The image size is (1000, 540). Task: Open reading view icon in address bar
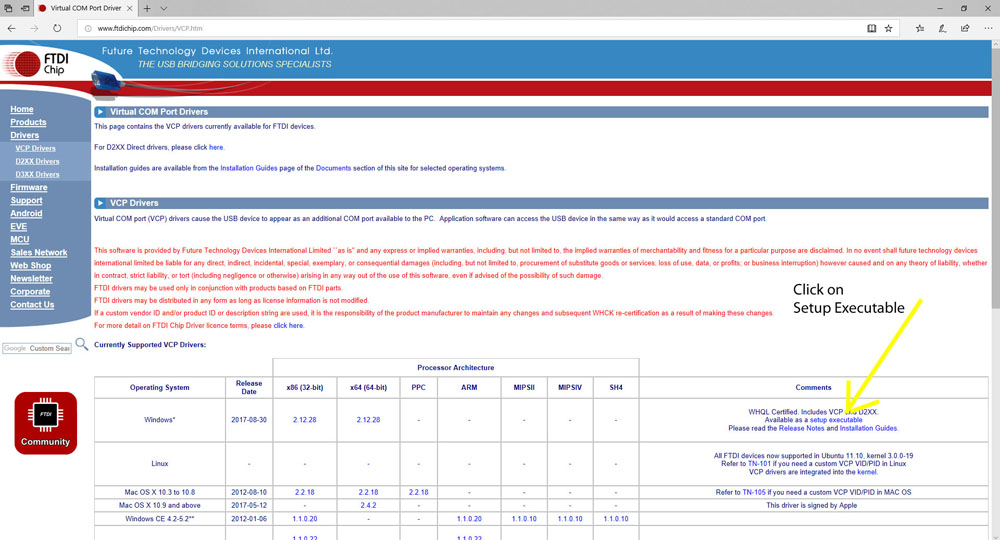pos(871,28)
